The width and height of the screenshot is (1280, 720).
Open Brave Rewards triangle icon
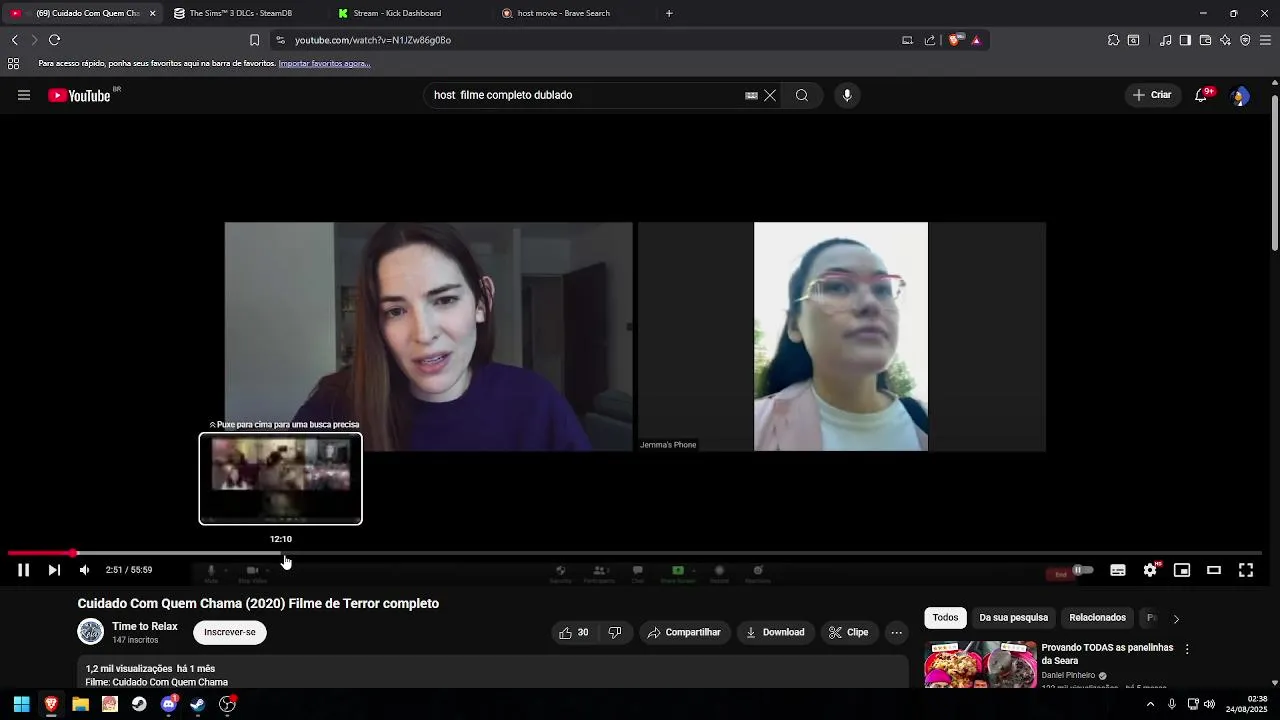pos(976,40)
